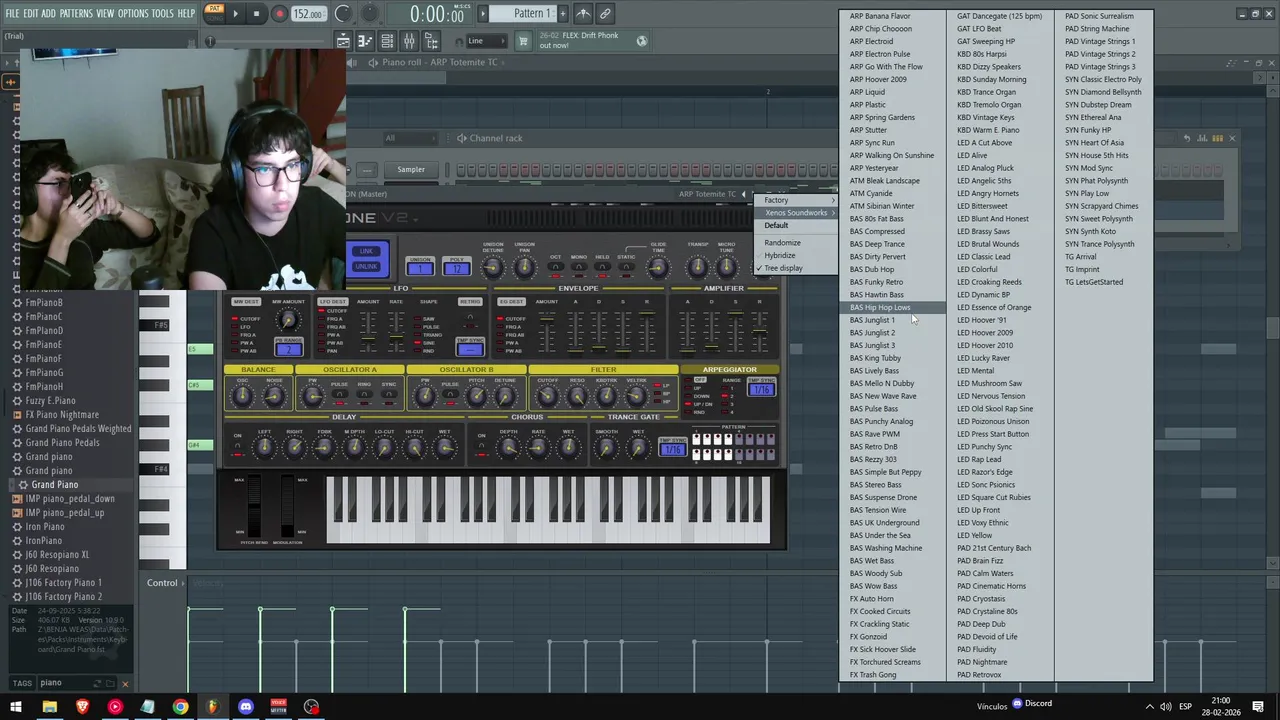The width and height of the screenshot is (1280, 720).
Task: Switch to PAT pattern mode
Action: (214, 8)
